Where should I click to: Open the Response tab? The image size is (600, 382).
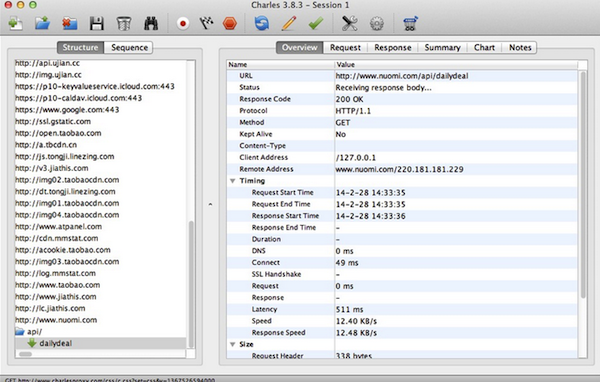(x=393, y=47)
